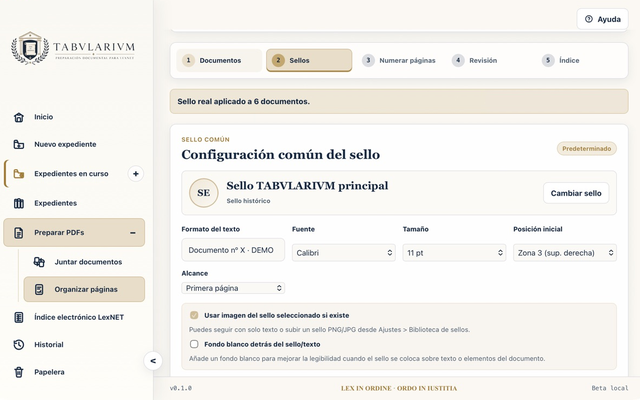Enable Fondo blanco detrás del sello/texto

point(194,344)
